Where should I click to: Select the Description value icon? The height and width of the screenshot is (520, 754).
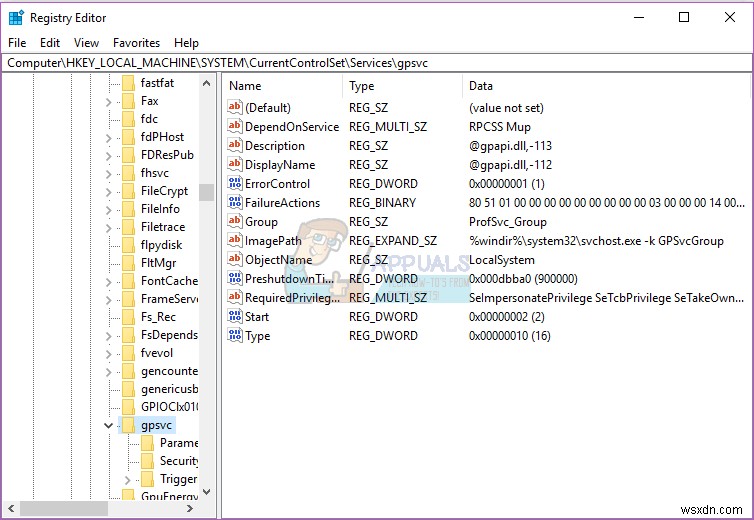coord(235,145)
